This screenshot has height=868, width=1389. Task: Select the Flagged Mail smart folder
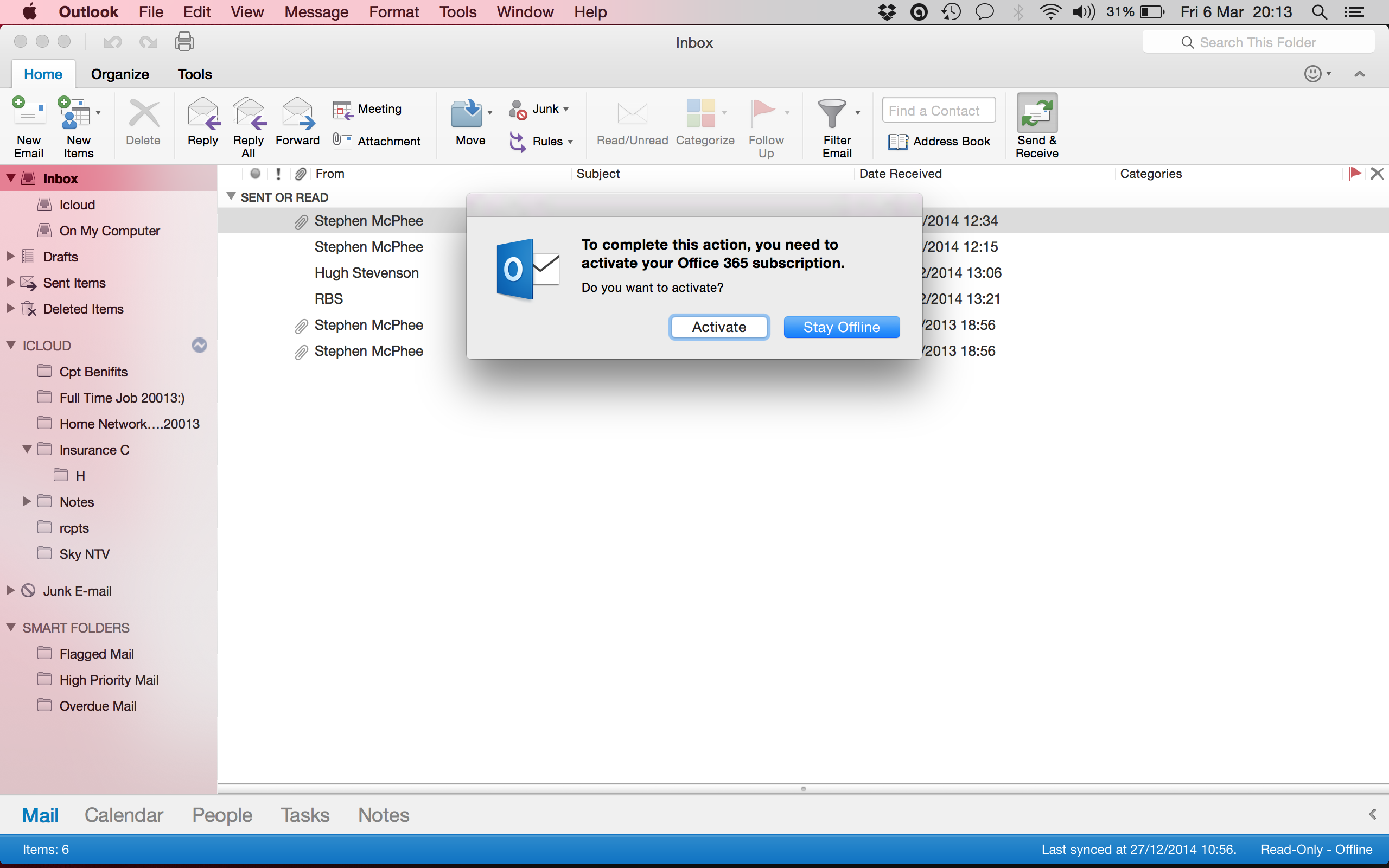pyautogui.click(x=97, y=654)
